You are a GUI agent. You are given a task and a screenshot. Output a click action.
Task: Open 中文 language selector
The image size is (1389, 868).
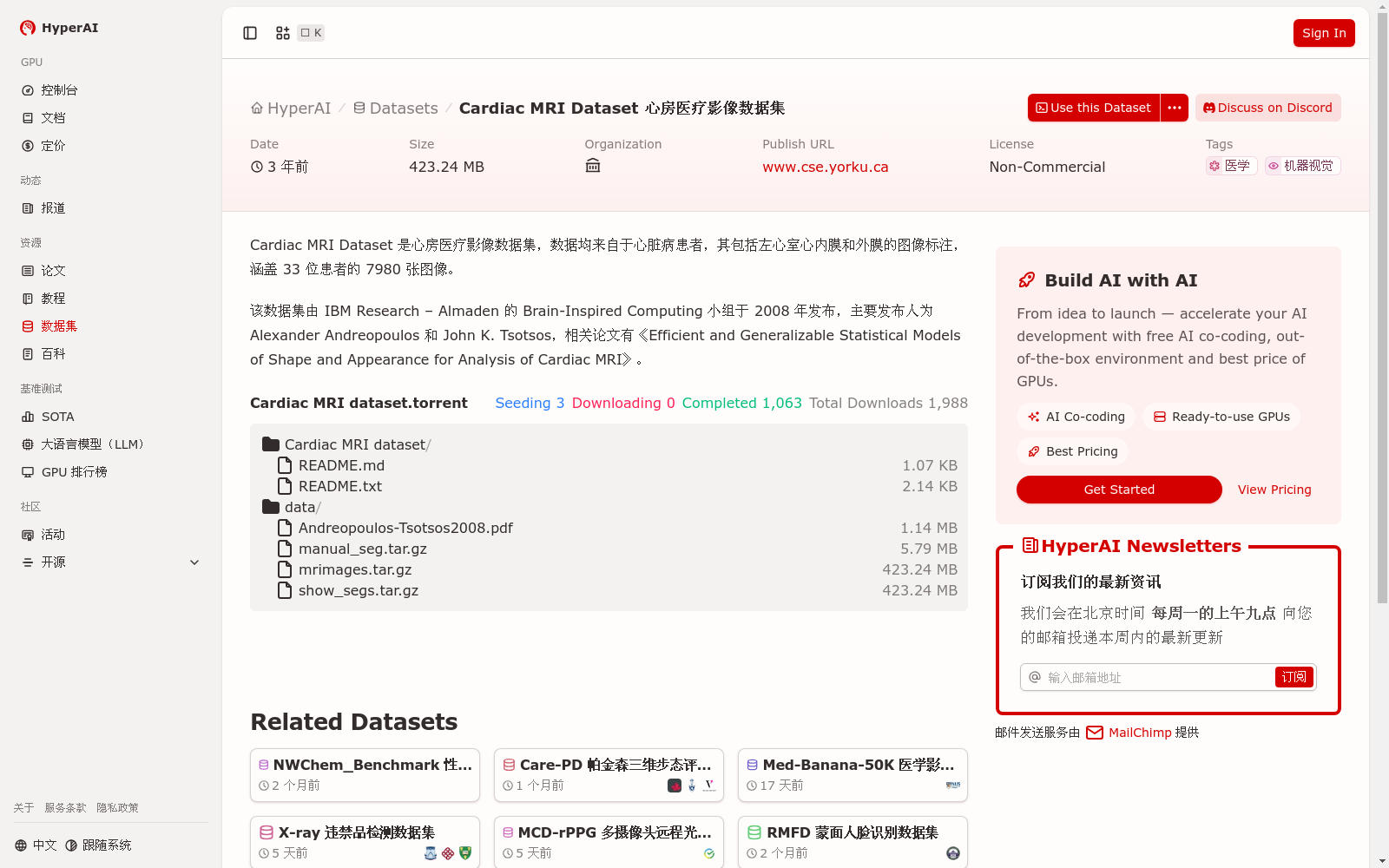36,845
